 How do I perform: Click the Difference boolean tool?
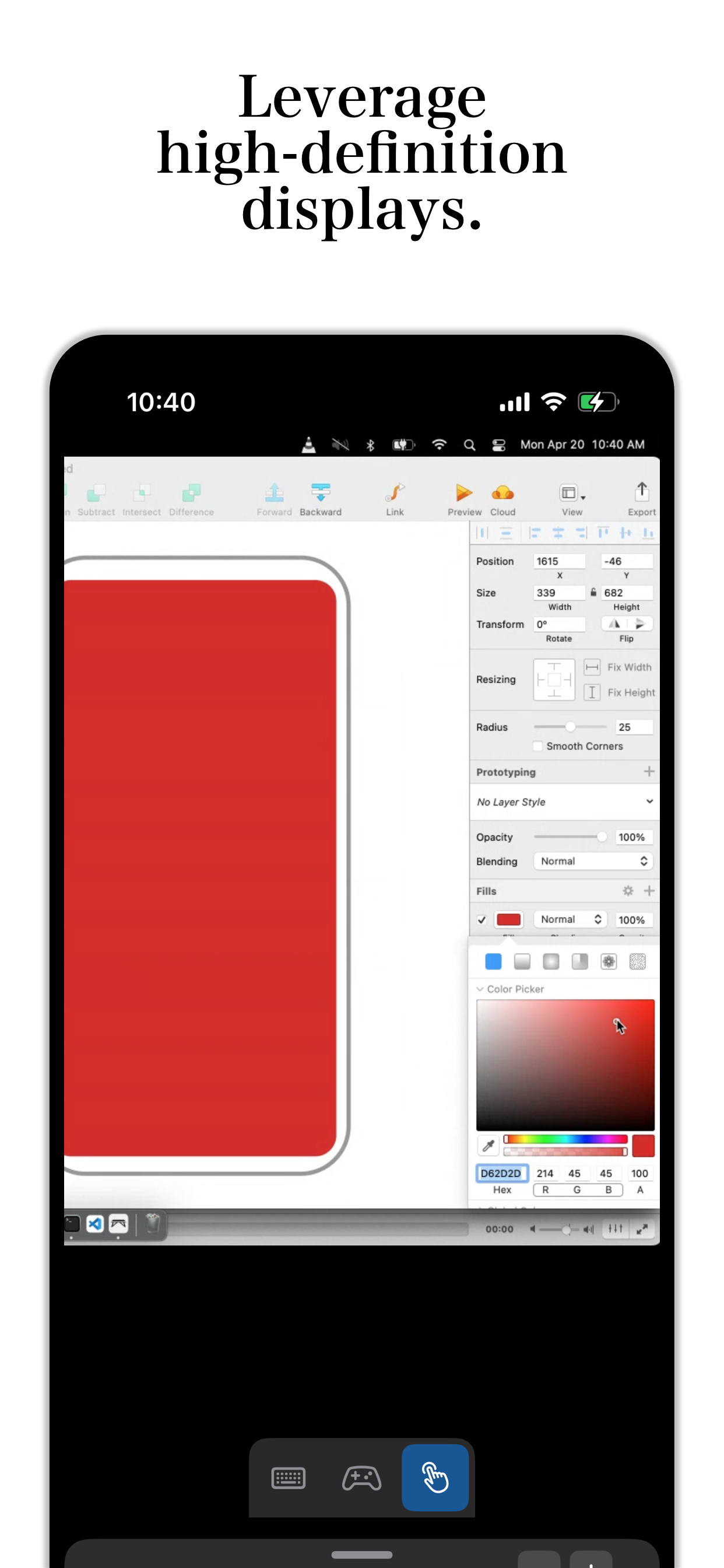[x=192, y=500]
